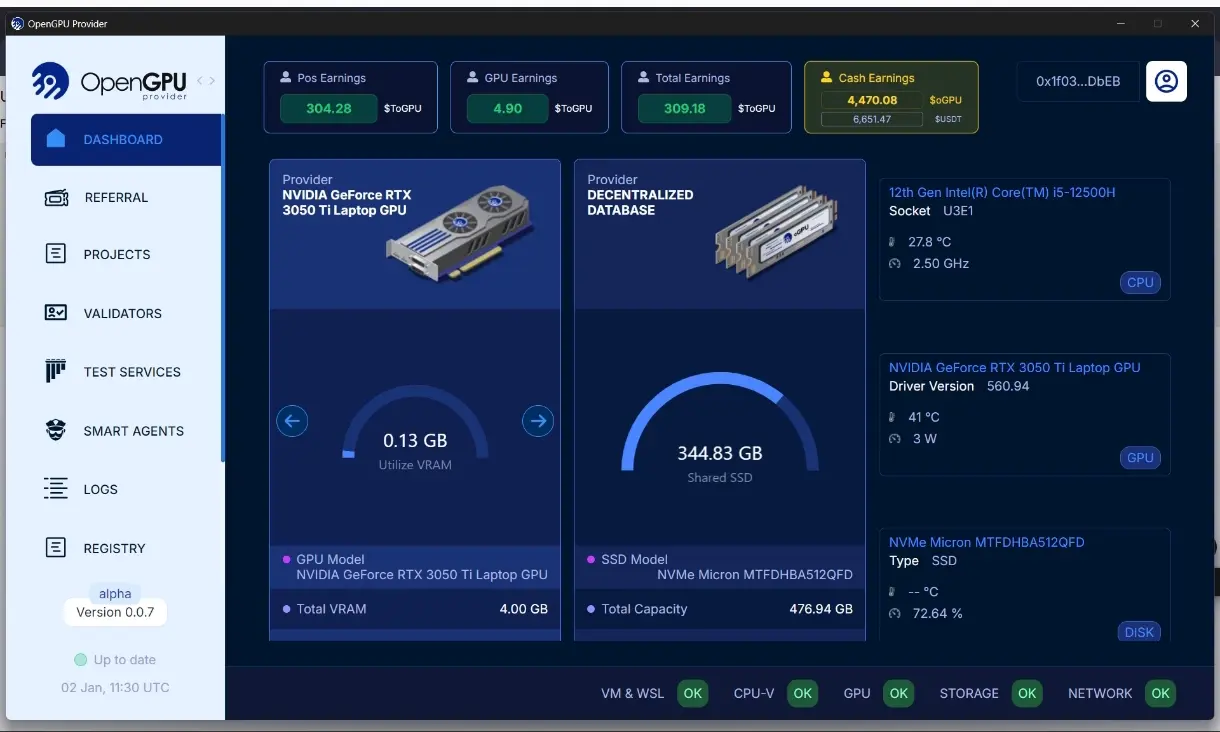This screenshot has height=732, width=1220.
Task: Click the GPU temperature thermometer icon
Action: tap(893, 417)
